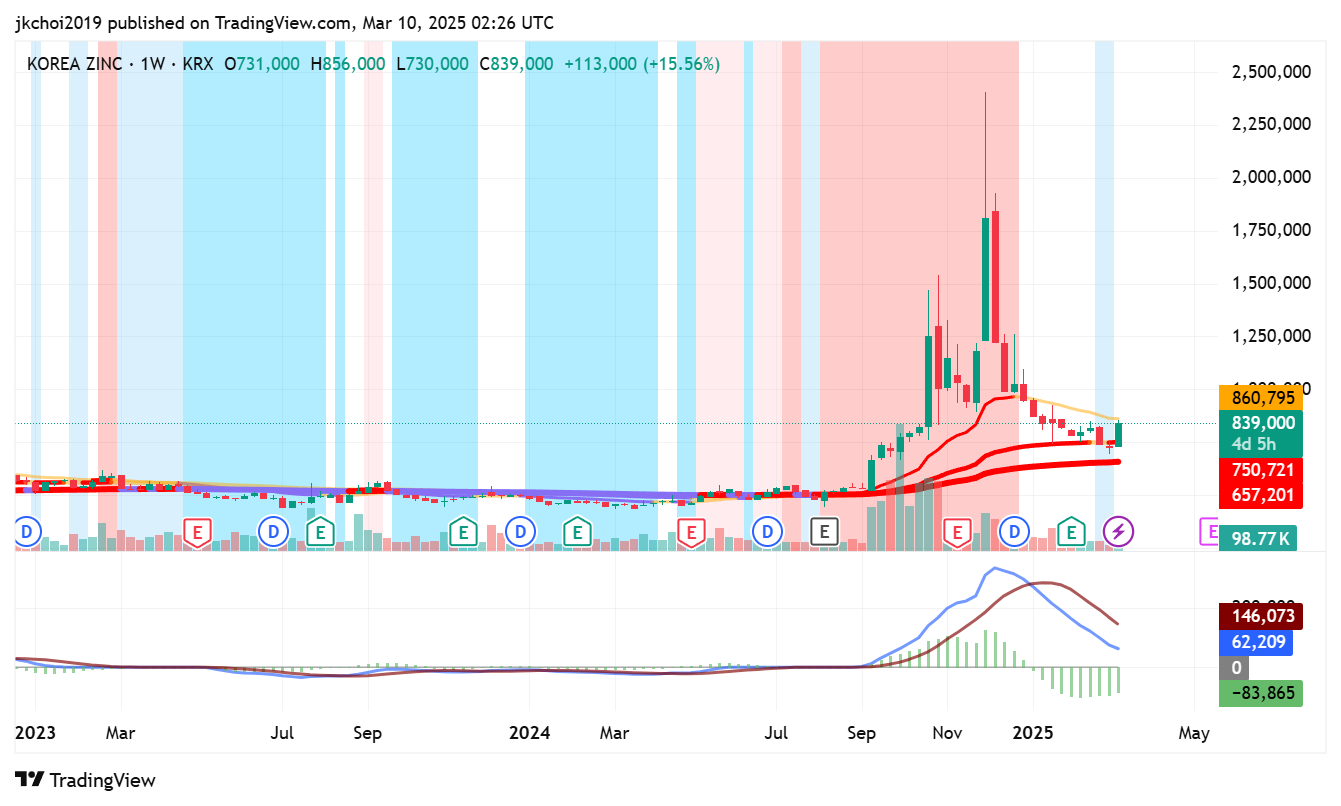Image resolution: width=1341 pixels, height=806 pixels.
Task: Click the 2,500,000 price axis label
Action: point(1271,72)
